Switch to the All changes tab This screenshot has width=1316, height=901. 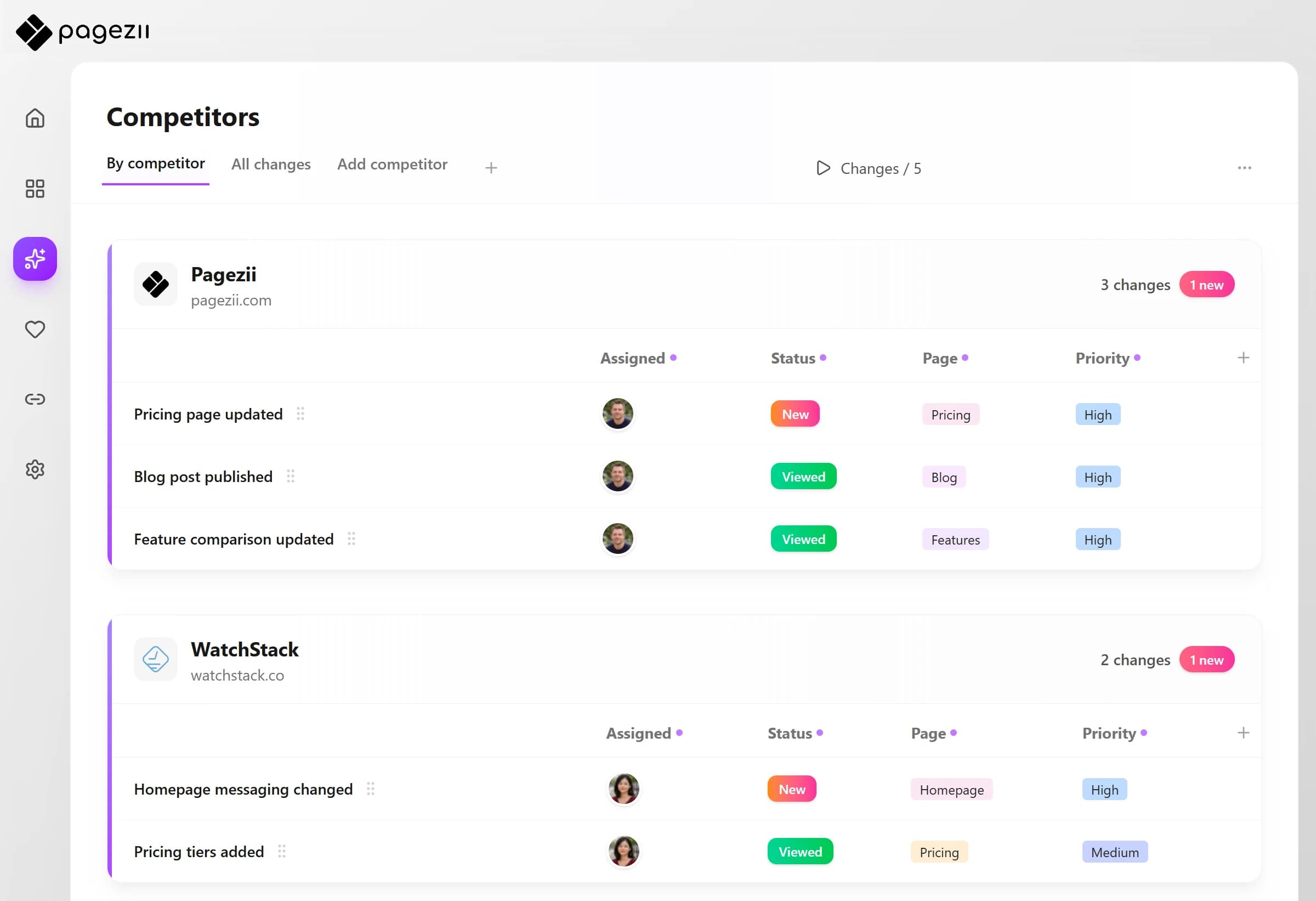(271, 164)
